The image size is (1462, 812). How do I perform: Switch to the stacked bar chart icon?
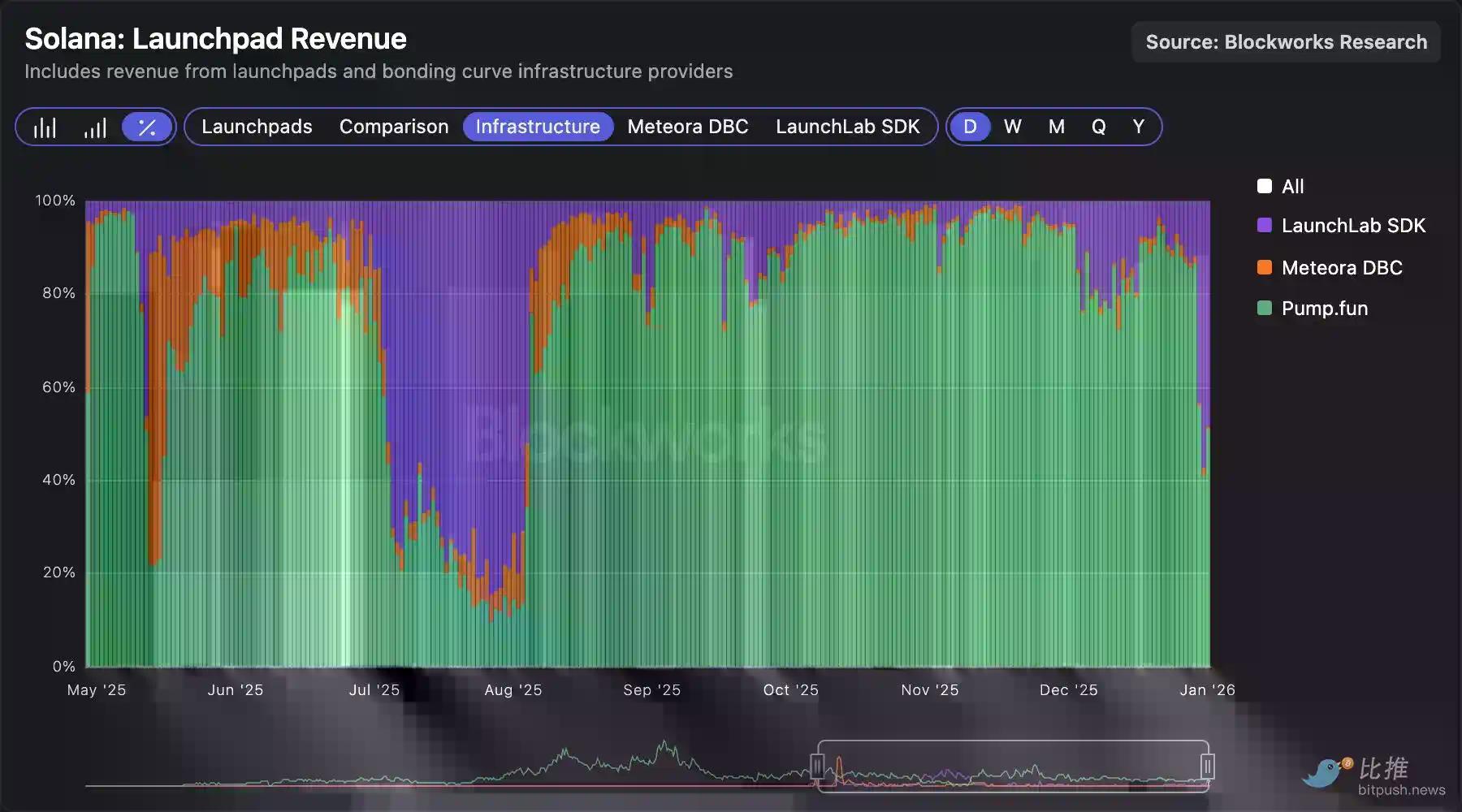click(x=45, y=127)
